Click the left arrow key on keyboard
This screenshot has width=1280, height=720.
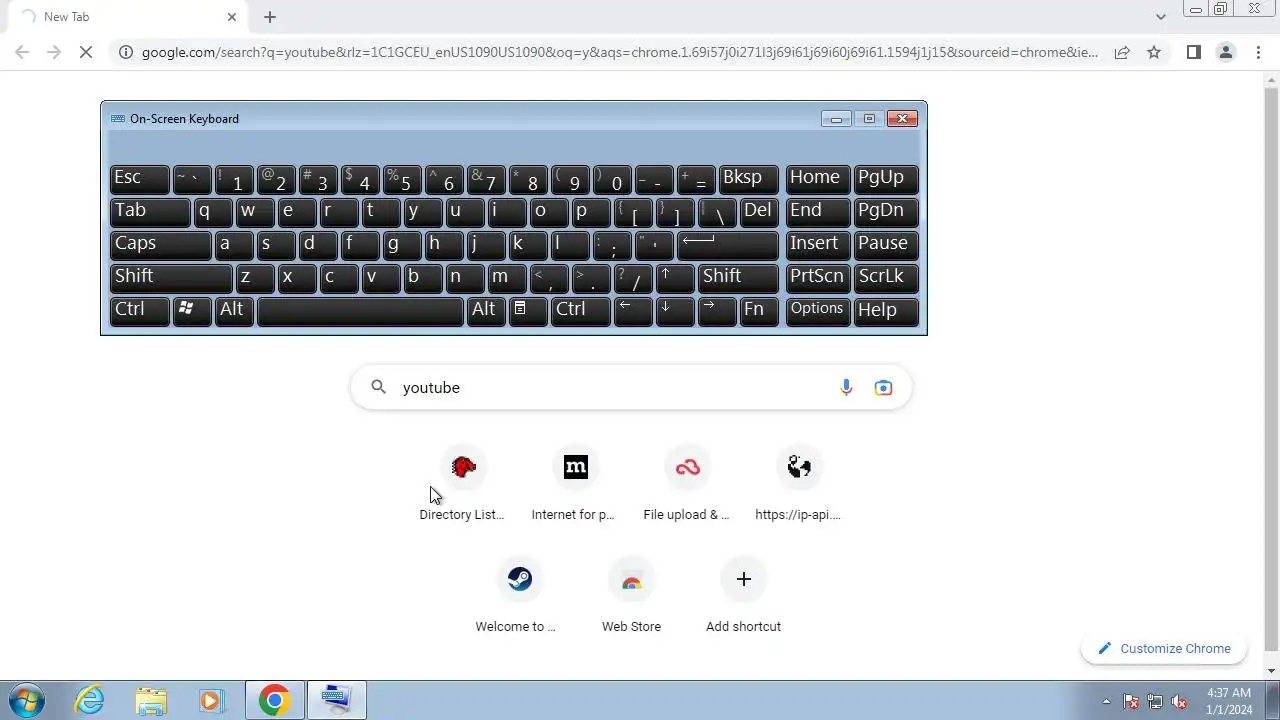point(633,310)
